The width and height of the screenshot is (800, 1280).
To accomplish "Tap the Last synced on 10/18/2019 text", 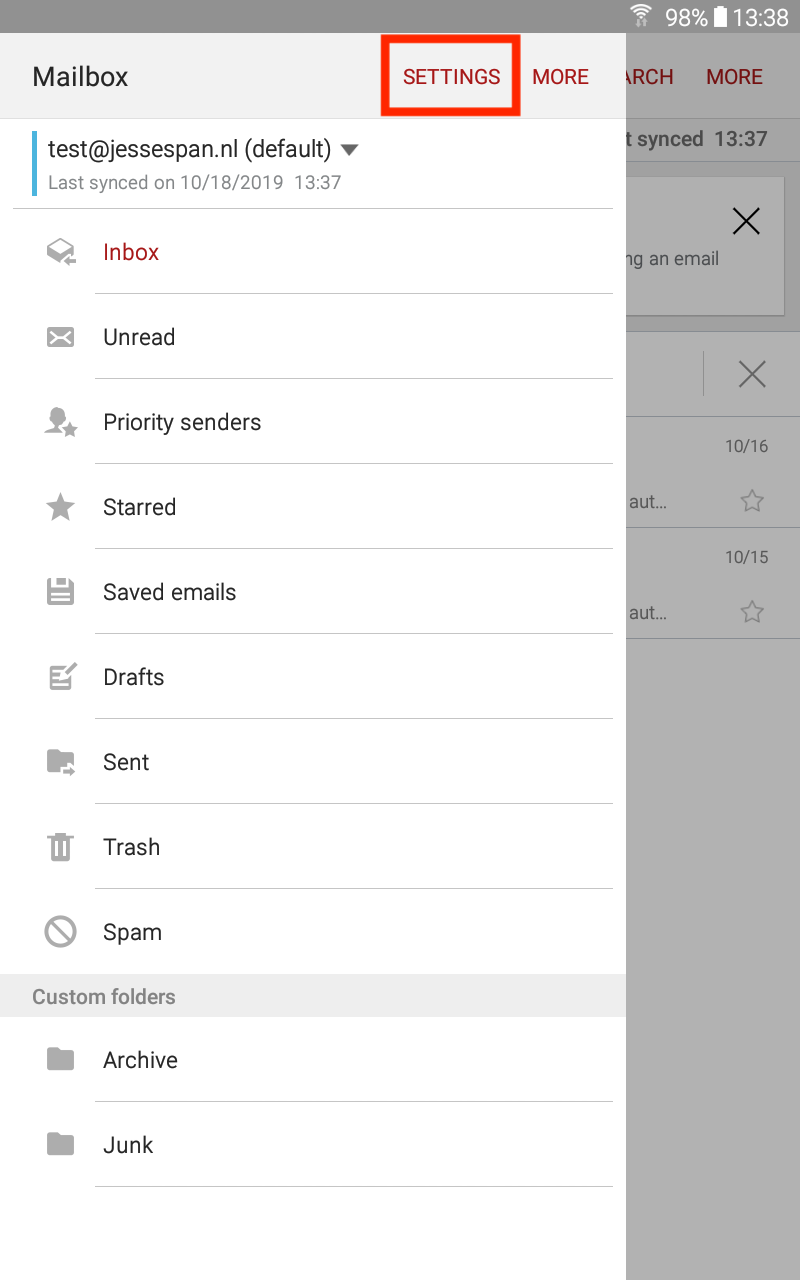I will tap(195, 183).
